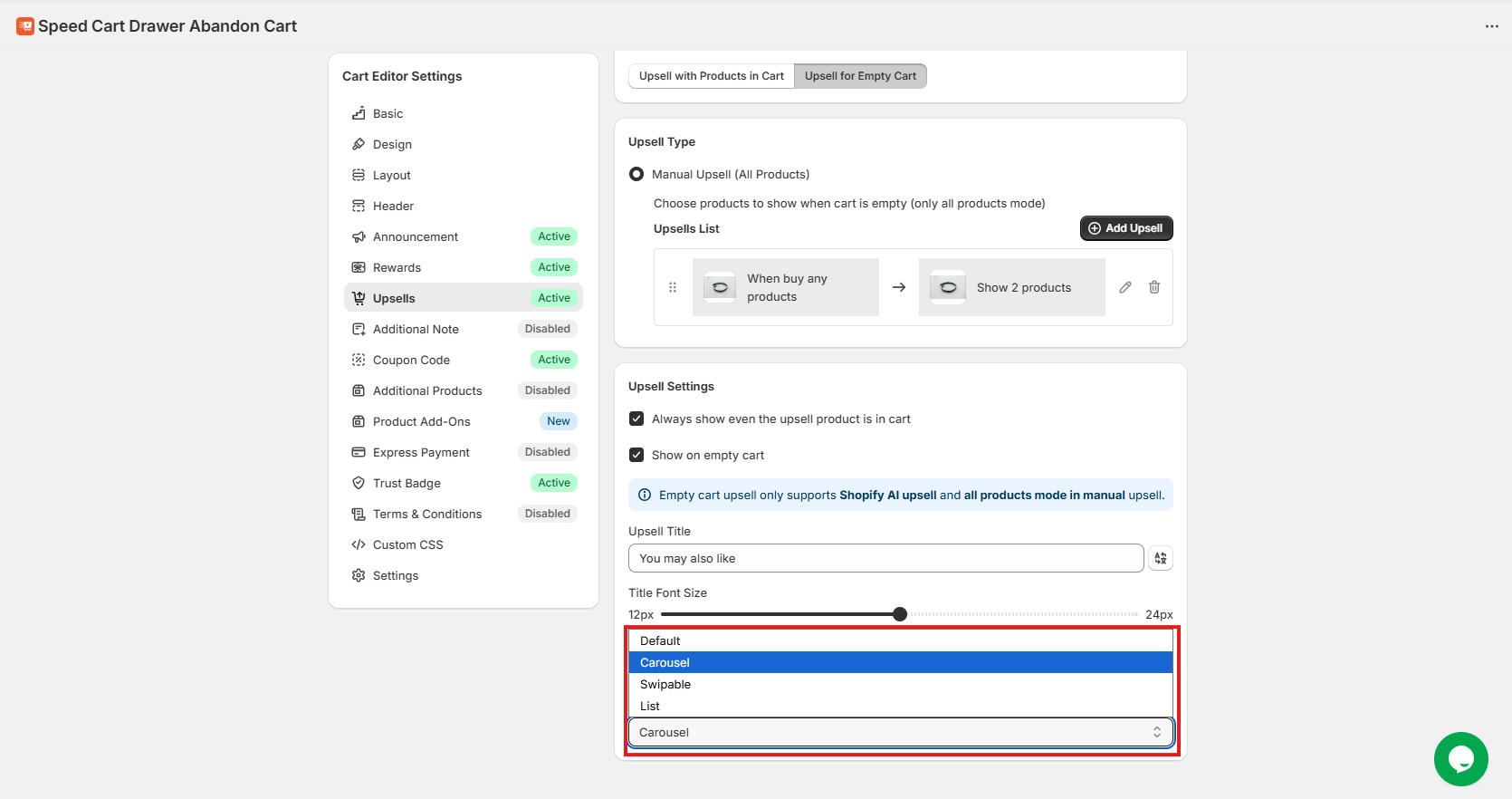The image size is (1512, 799).
Task: Open the Custom CSS section
Action: click(407, 544)
